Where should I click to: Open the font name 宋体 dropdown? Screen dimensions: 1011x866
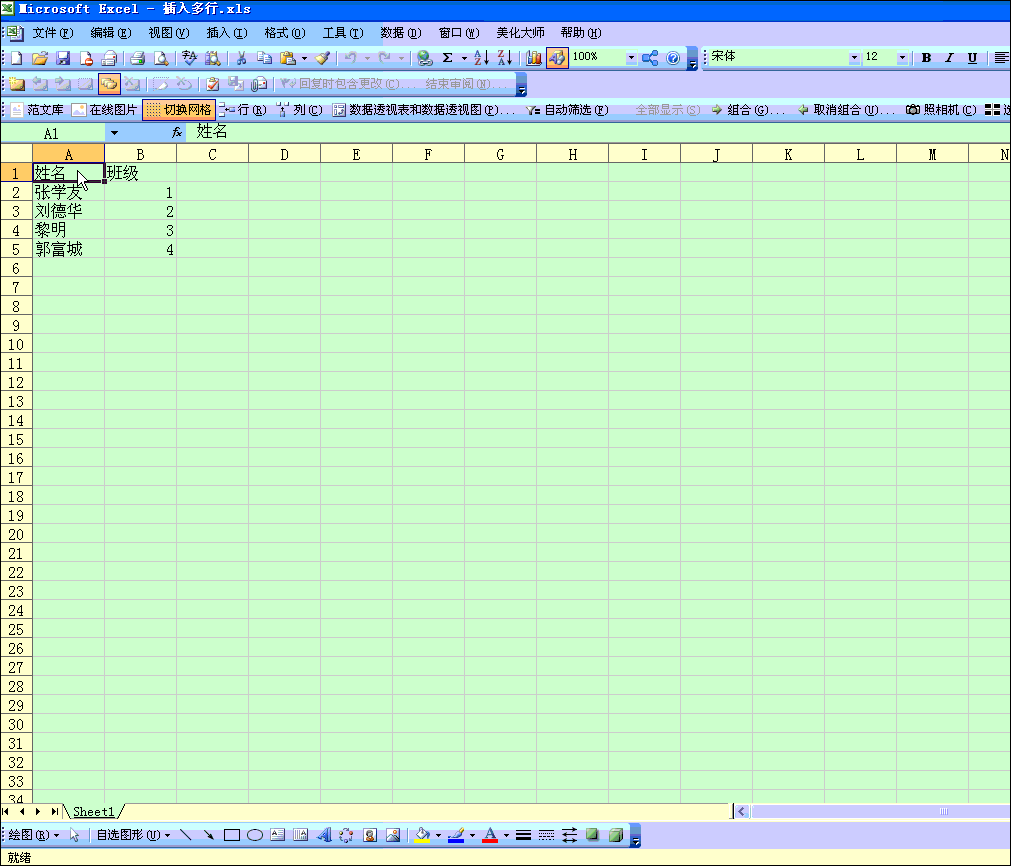(x=854, y=58)
